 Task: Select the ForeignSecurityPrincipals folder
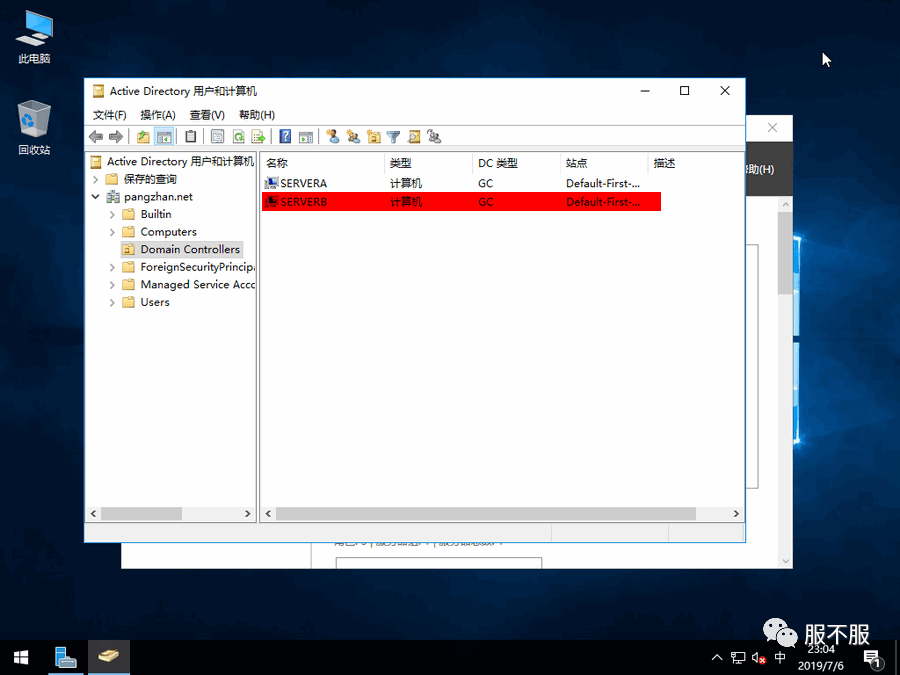click(x=189, y=267)
